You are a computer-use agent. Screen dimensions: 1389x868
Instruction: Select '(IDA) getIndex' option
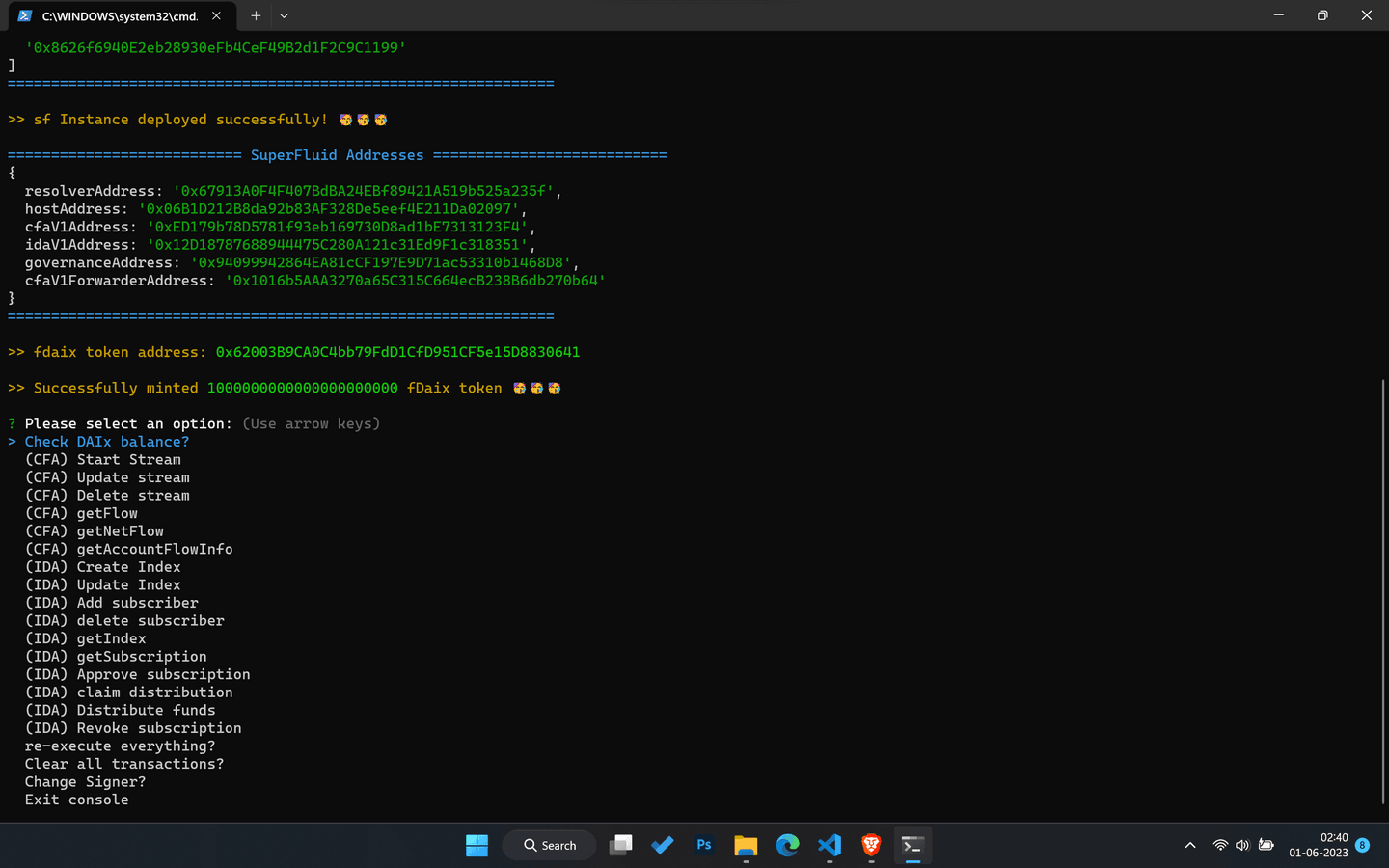pyautogui.click(x=86, y=638)
